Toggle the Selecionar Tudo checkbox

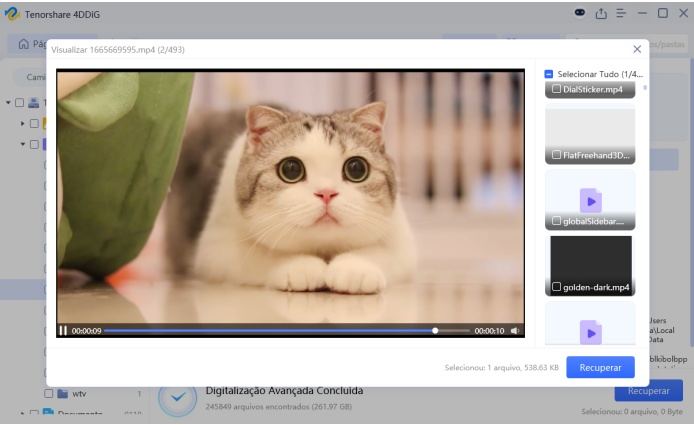point(549,74)
